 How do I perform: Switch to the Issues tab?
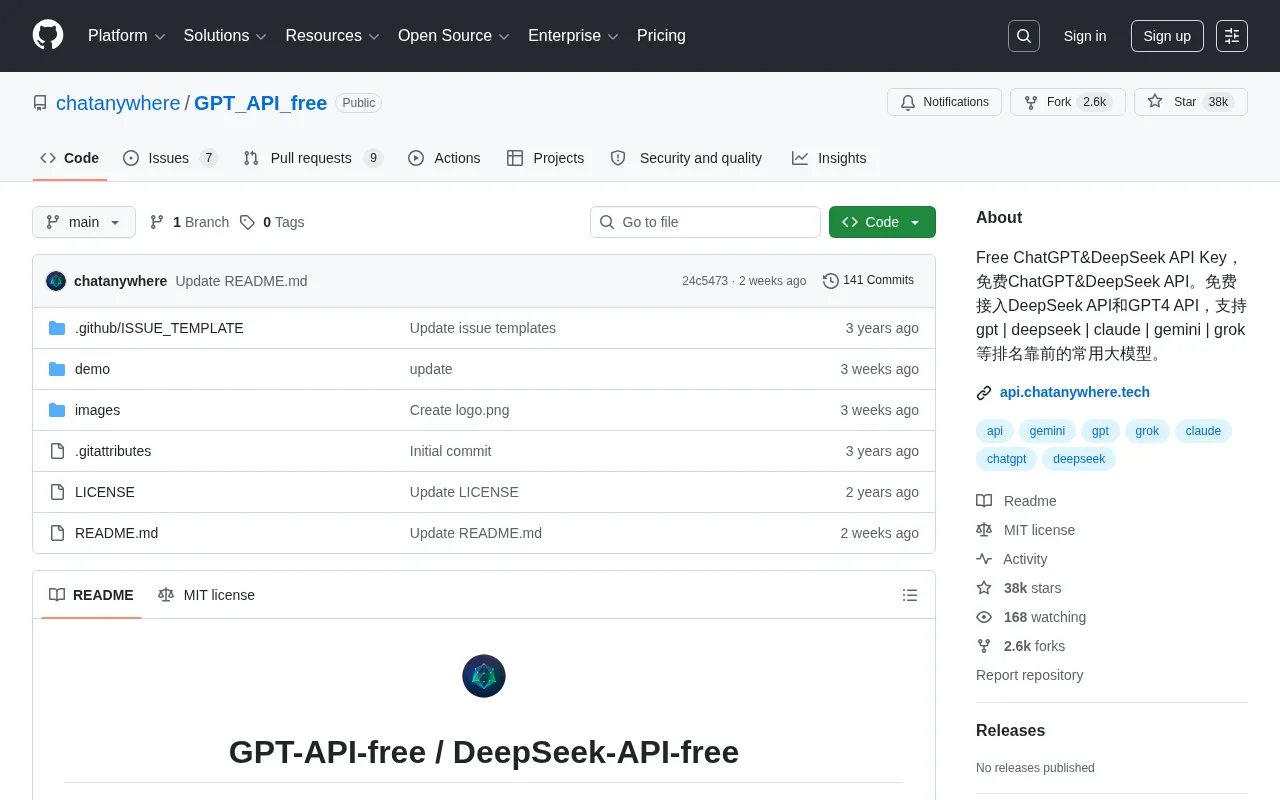[170, 158]
